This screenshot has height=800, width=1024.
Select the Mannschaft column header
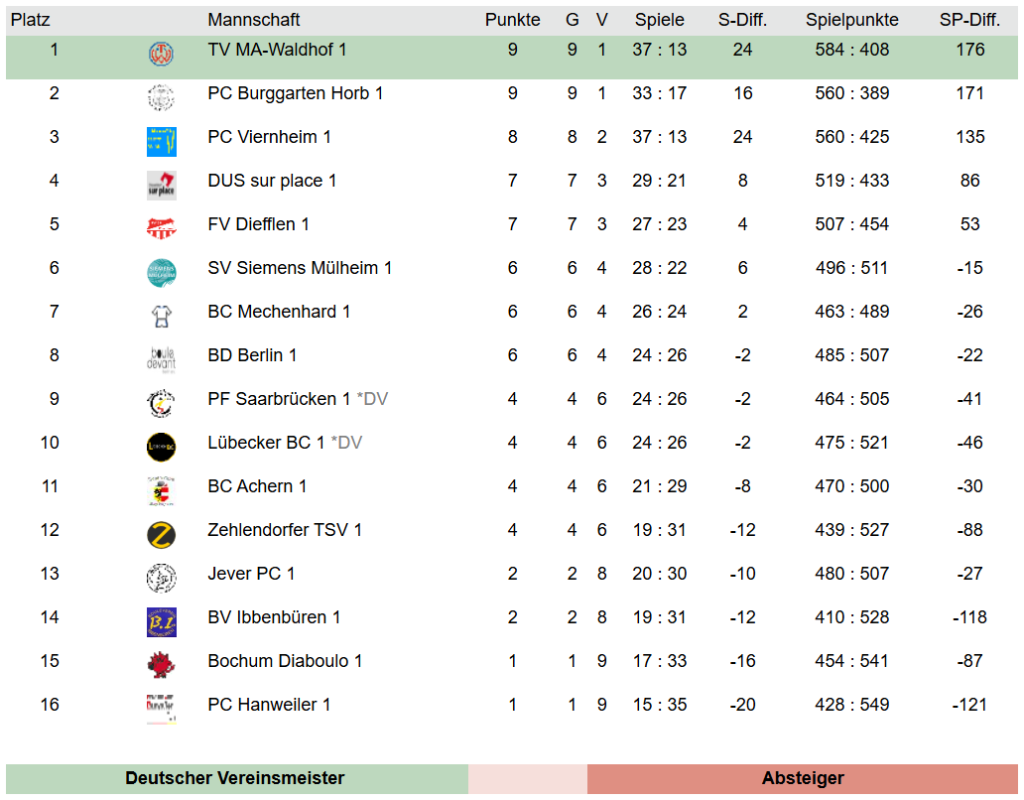click(x=253, y=20)
